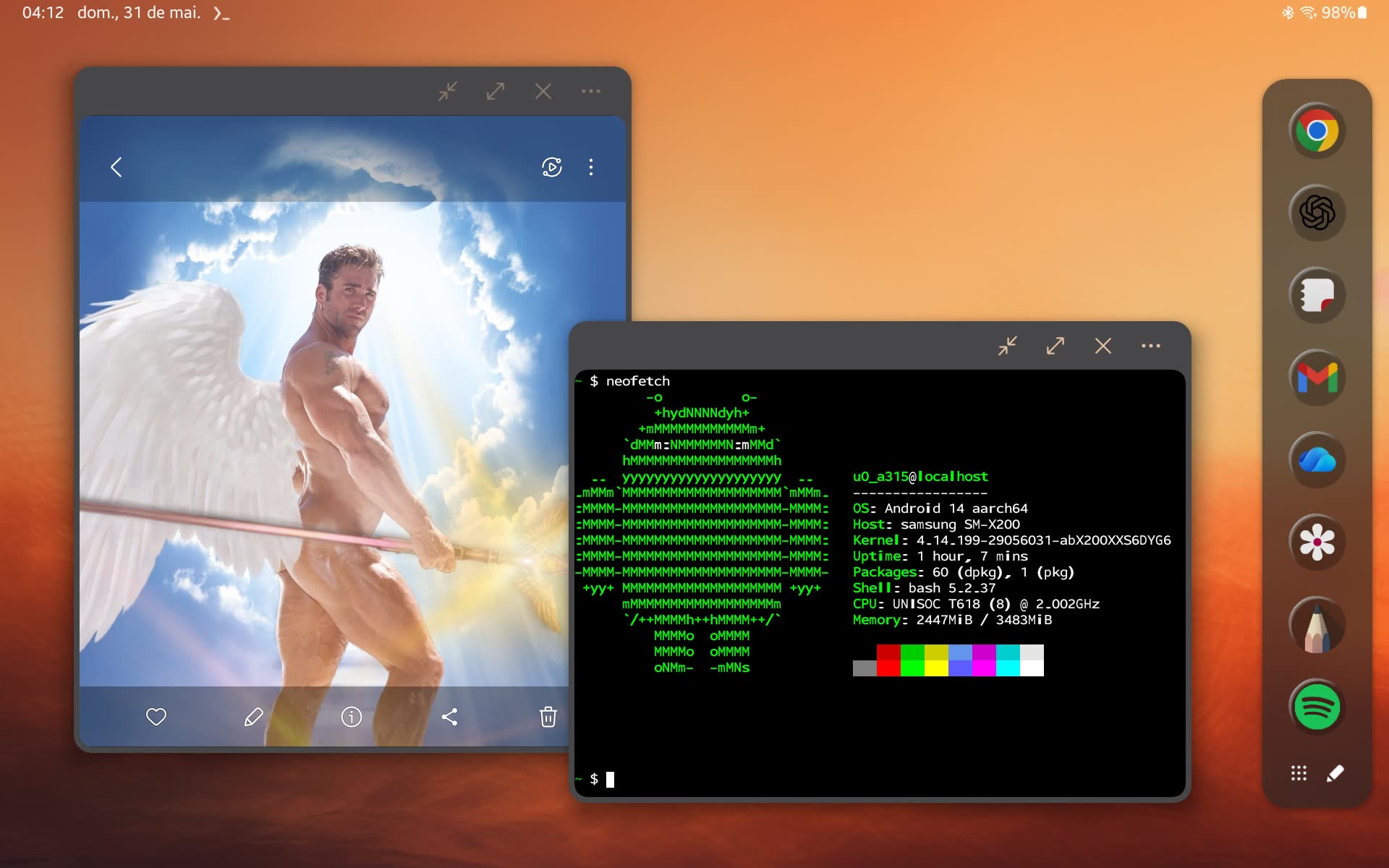
Task: Click the 'Uptime: 1 hour, 7 mins' line
Action: (940, 556)
